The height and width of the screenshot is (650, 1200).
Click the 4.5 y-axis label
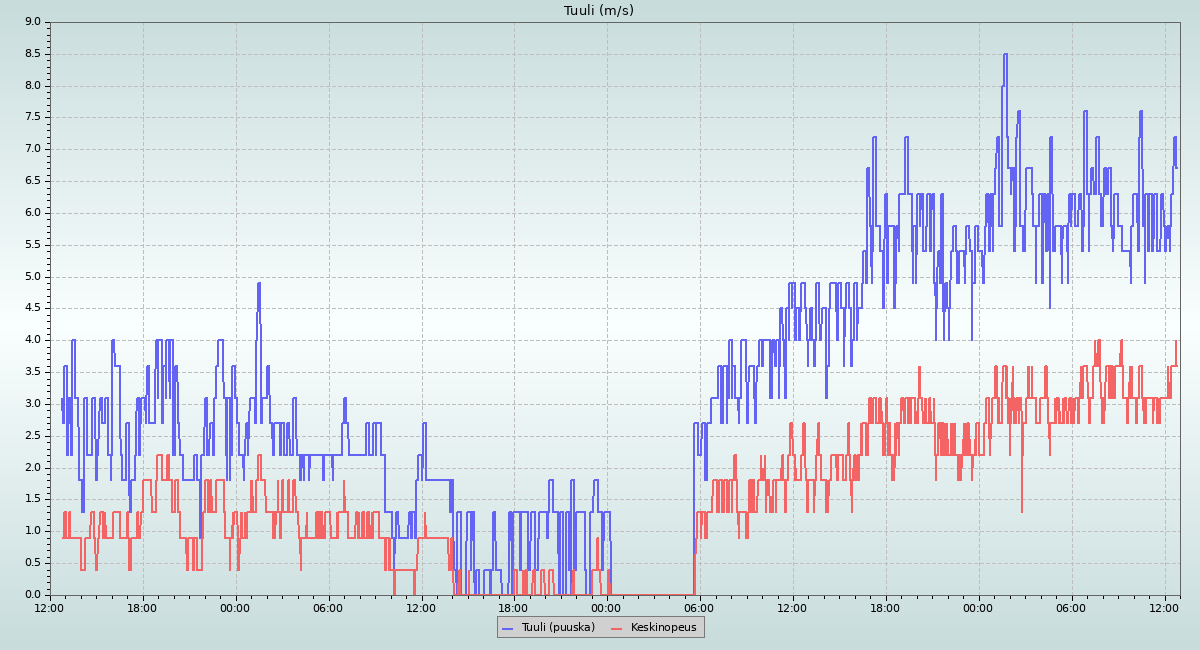point(33,308)
